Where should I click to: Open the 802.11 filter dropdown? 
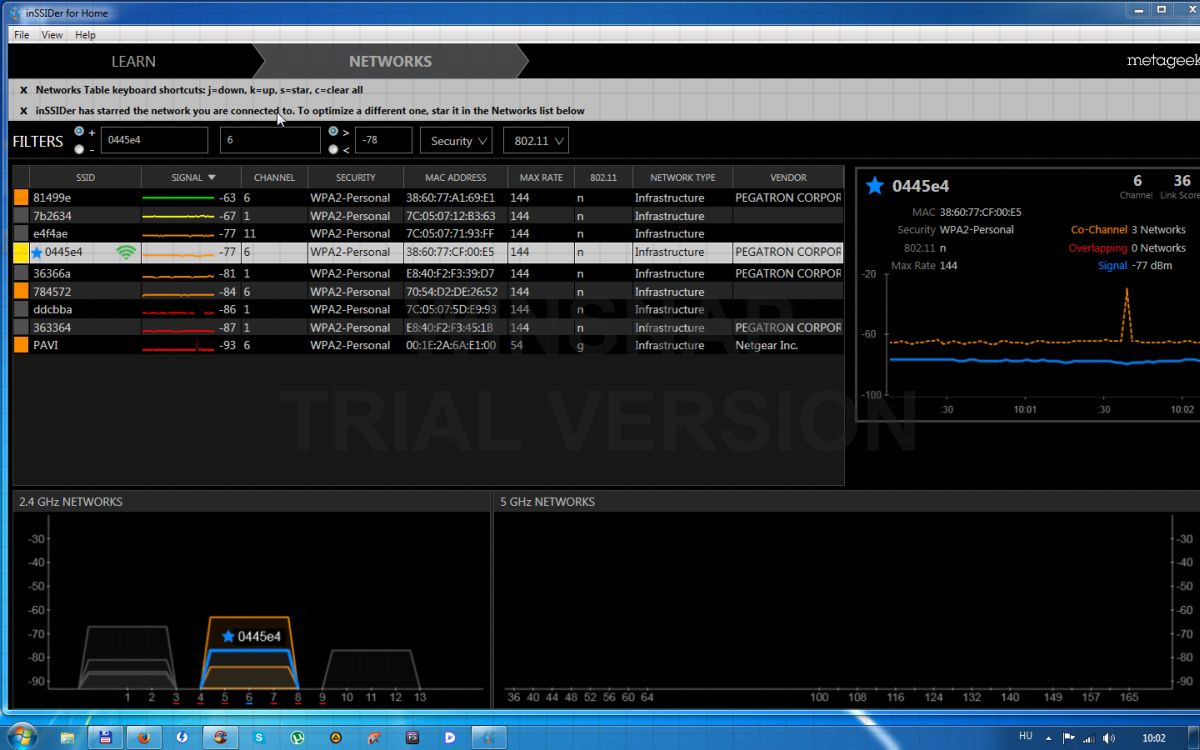coord(536,141)
